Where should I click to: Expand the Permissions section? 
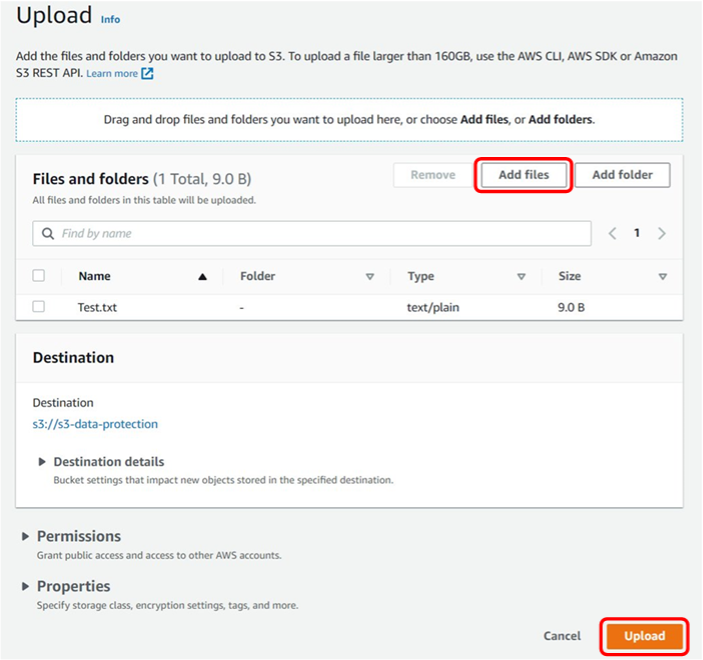25,537
